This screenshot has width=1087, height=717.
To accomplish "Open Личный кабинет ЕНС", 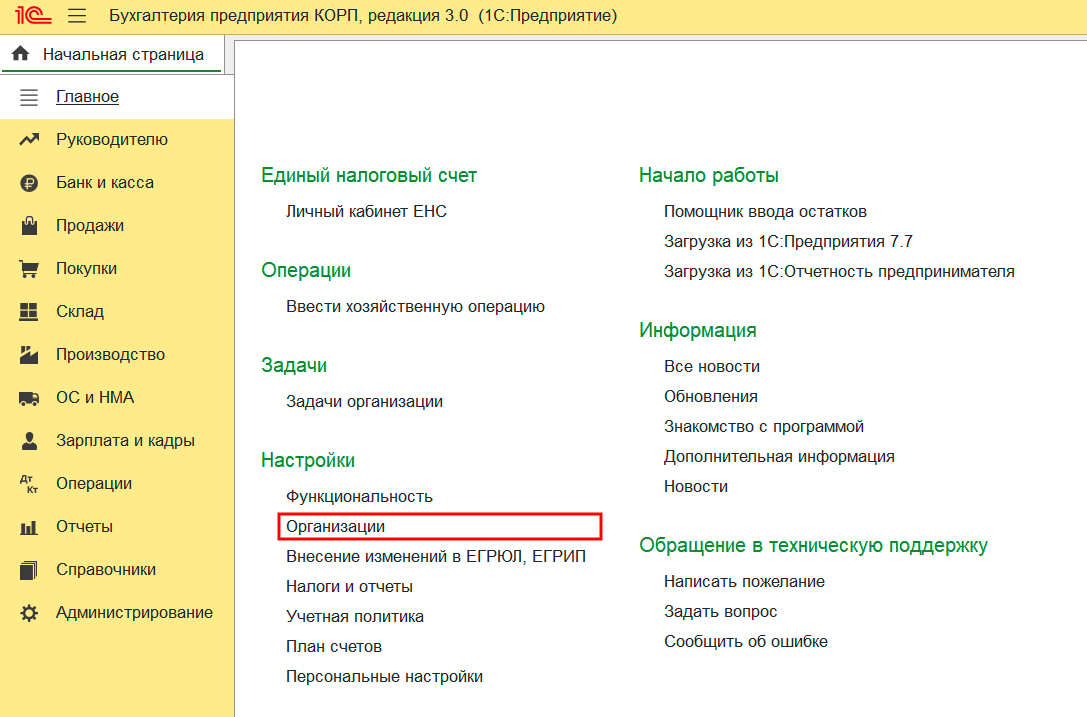I will (x=366, y=211).
